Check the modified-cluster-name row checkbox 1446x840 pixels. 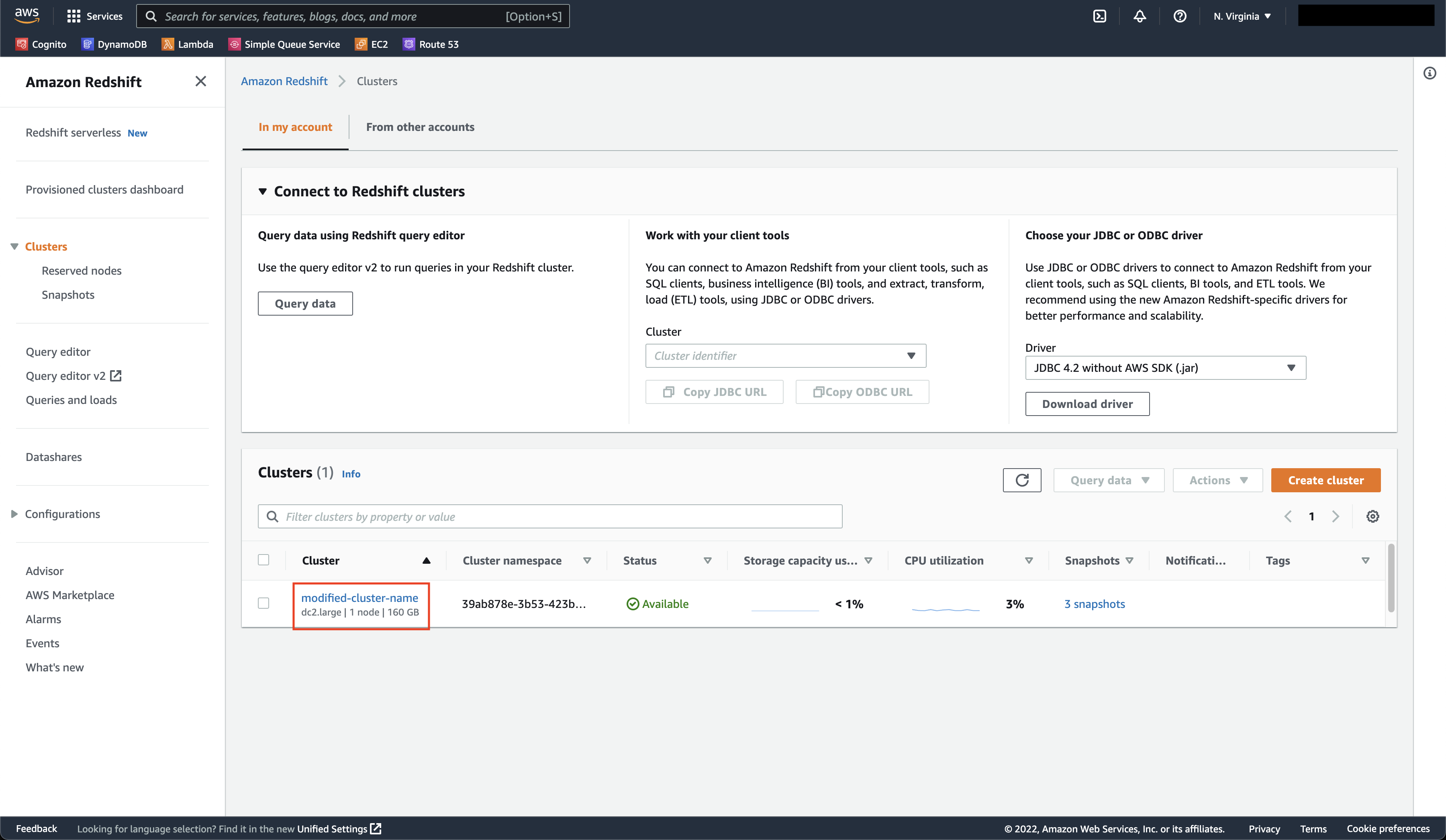[263, 603]
